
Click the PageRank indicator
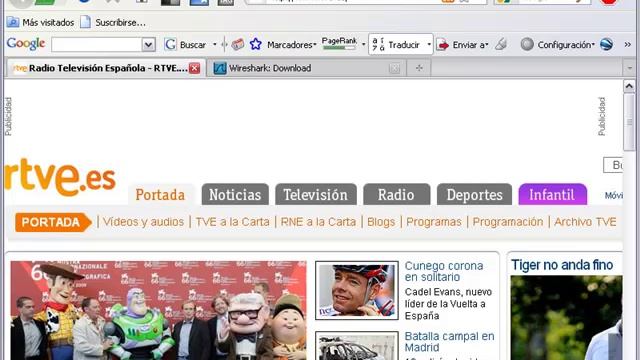[339, 43]
